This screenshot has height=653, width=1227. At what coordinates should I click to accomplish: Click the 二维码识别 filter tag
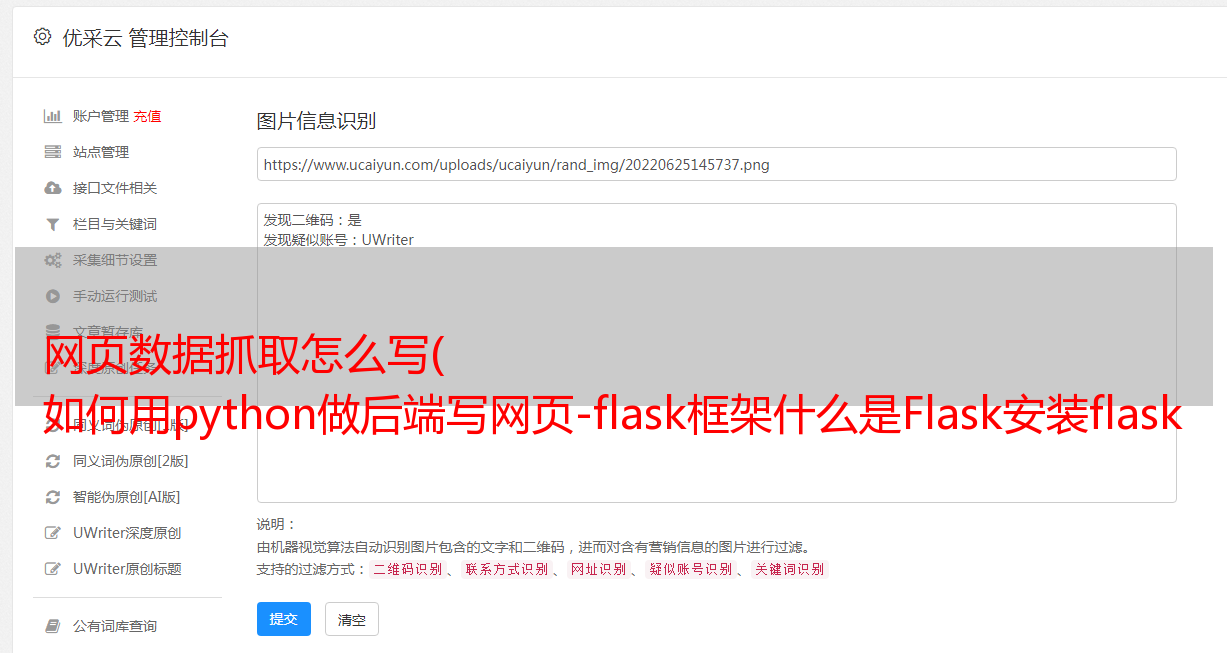tap(407, 569)
